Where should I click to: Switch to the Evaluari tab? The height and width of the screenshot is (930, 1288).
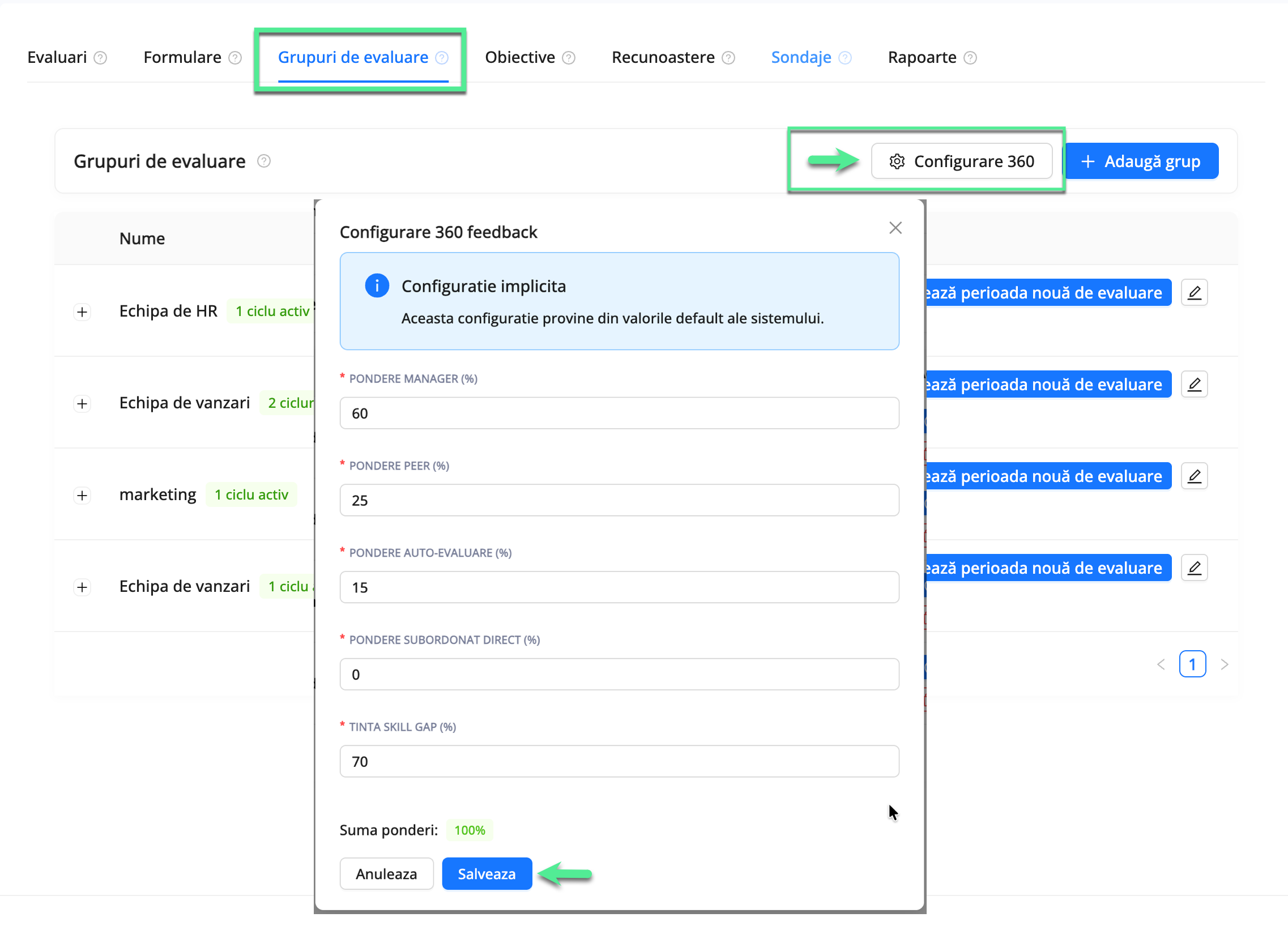tap(57, 57)
